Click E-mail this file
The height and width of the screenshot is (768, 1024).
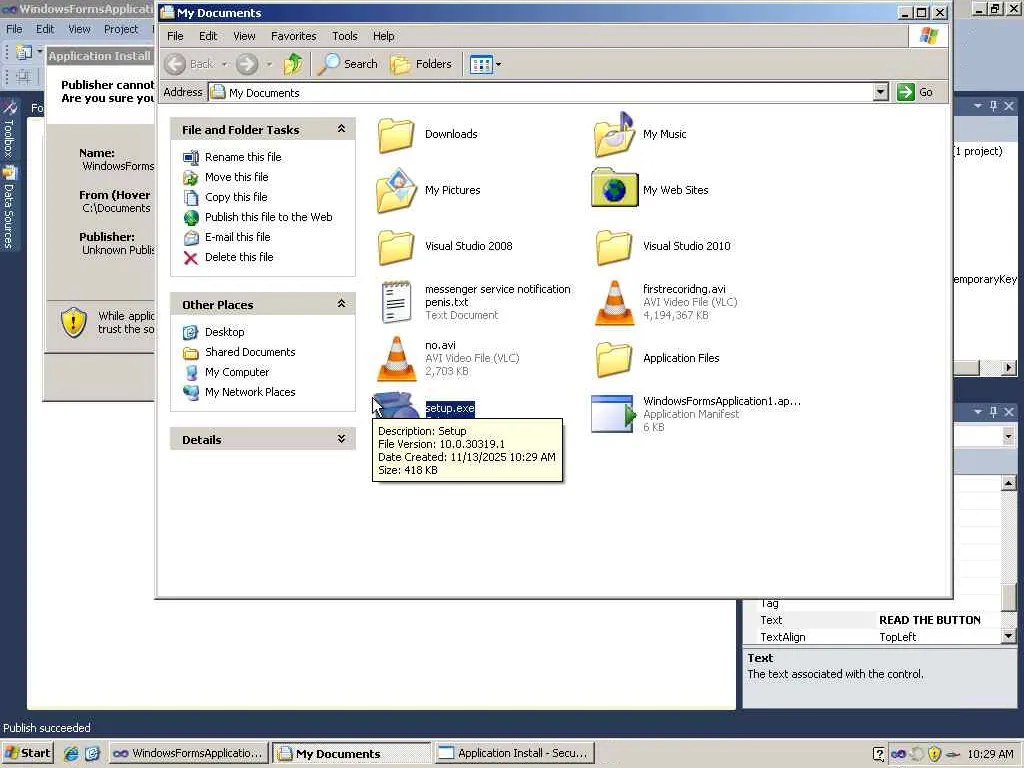(238, 237)
